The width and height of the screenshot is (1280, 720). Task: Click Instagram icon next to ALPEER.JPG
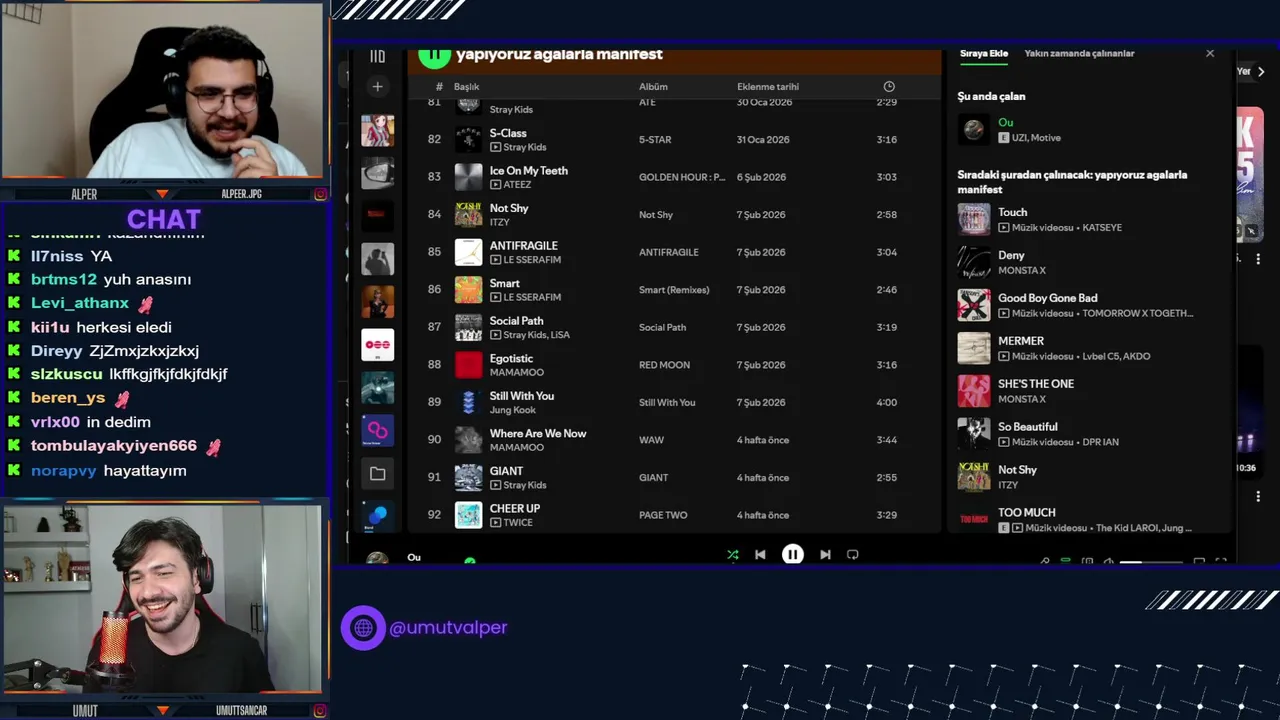click(x=320, y=194)
